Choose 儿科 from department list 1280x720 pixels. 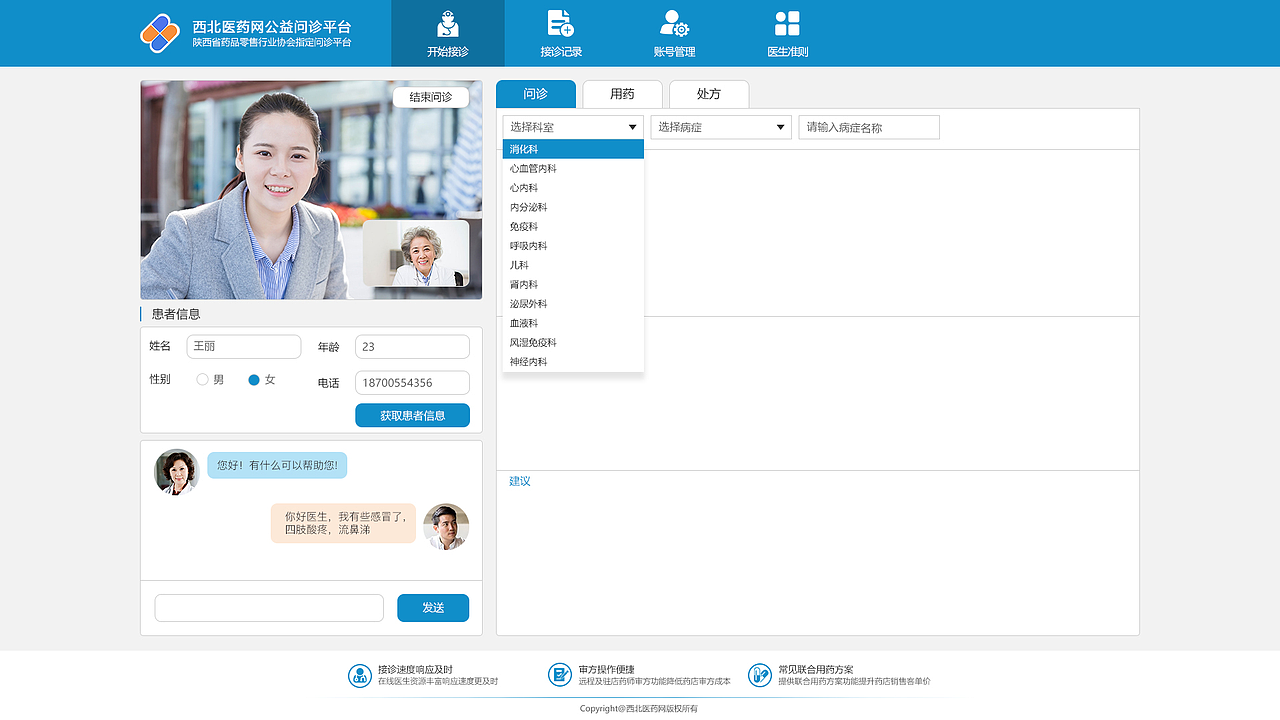(573, 265)
